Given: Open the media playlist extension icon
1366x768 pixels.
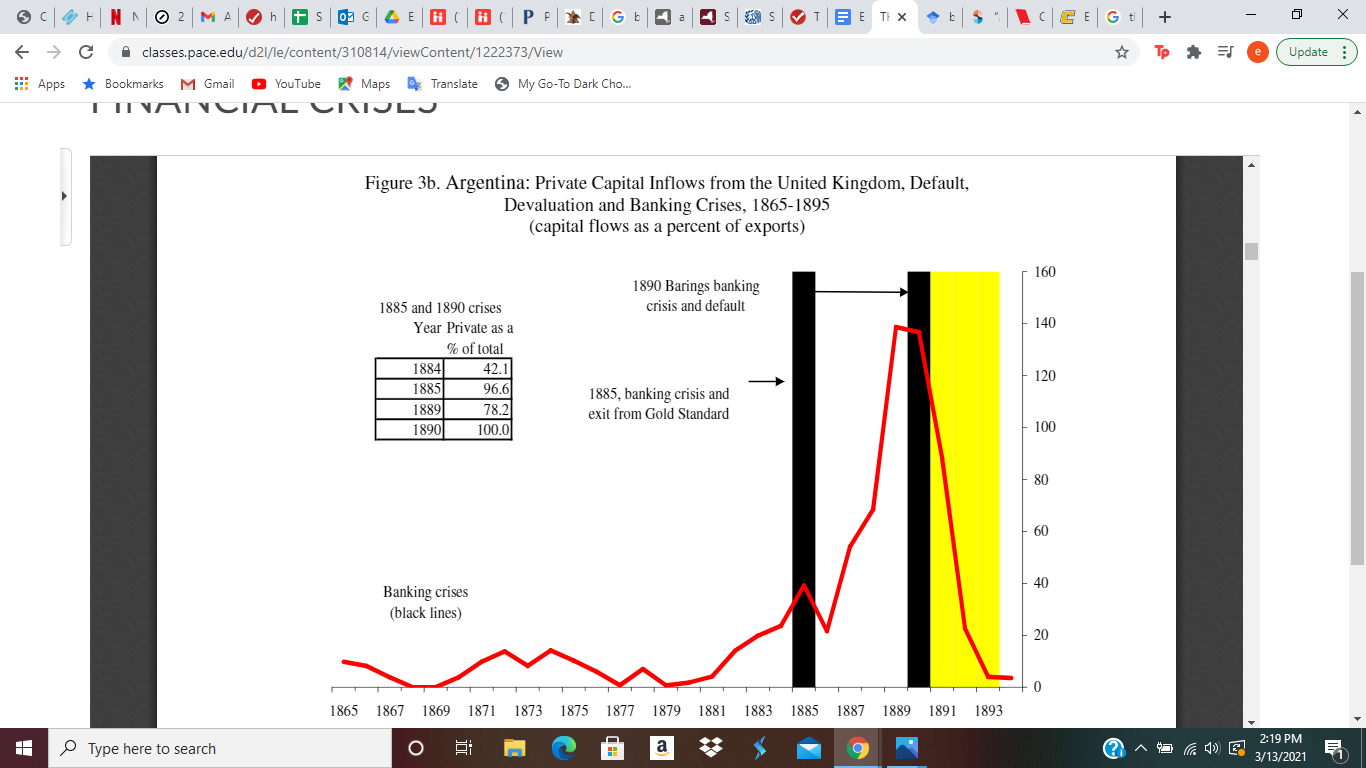Looking at the screenshot, I should (1224, 51).
